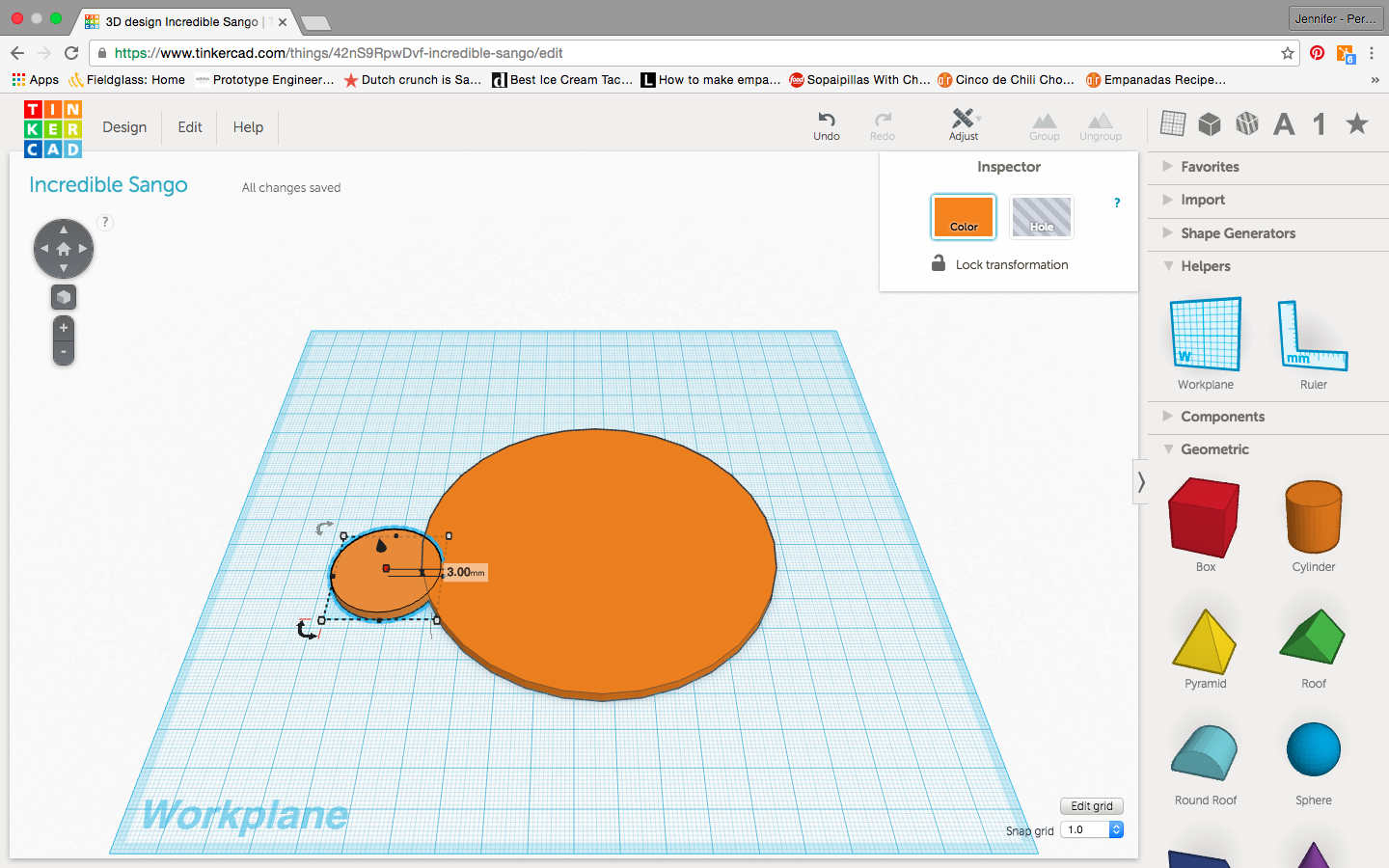1389x868 pixels.
Task: Open Chrome's three-dot menu
Action: coord(1372,53)
